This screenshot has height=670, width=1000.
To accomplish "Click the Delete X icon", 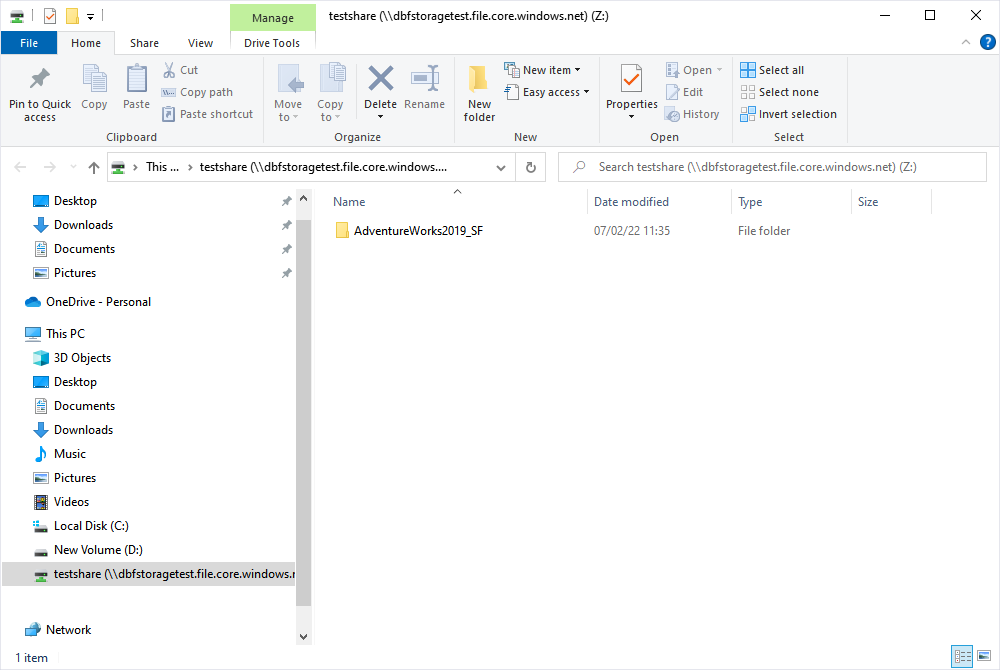I will click(x=381, y=79).
